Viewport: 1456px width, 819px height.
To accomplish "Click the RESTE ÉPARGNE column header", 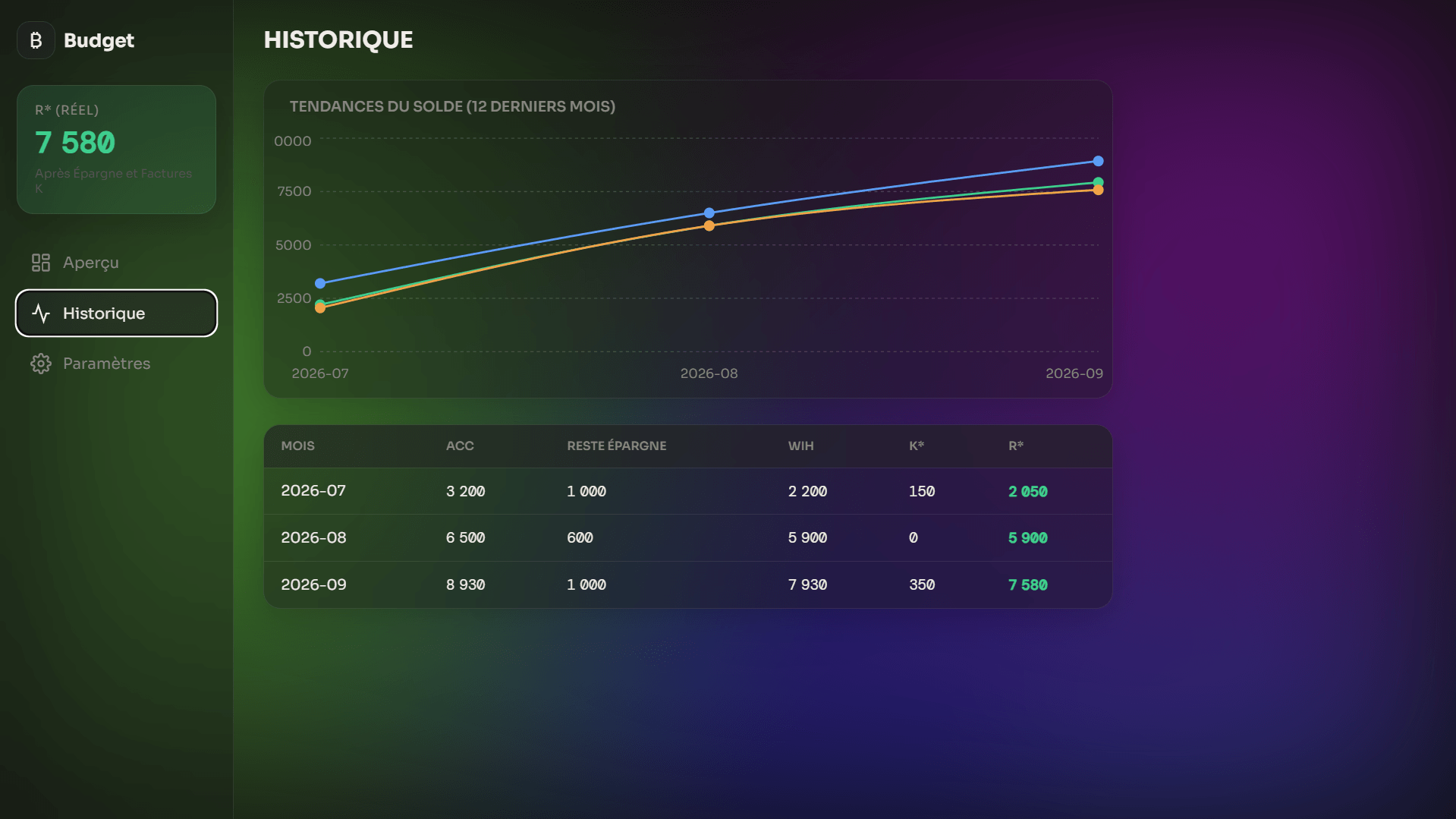I will point(616,446).
